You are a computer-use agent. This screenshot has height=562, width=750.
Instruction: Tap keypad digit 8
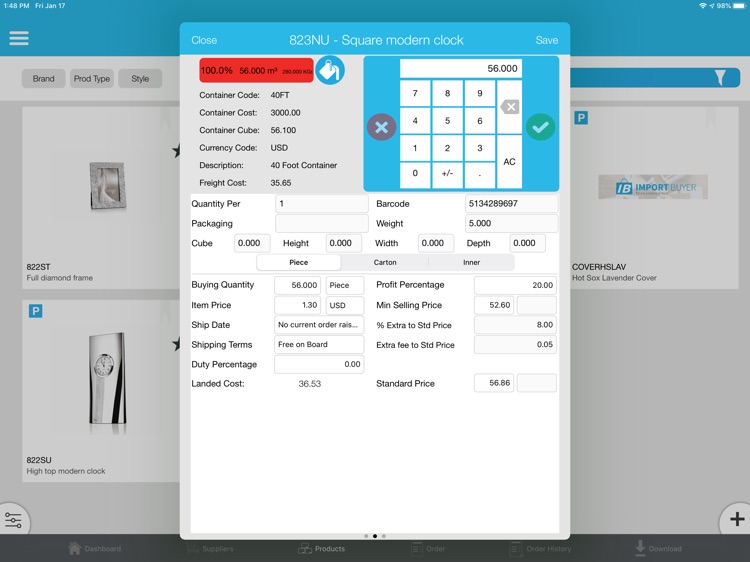[447, 93]
